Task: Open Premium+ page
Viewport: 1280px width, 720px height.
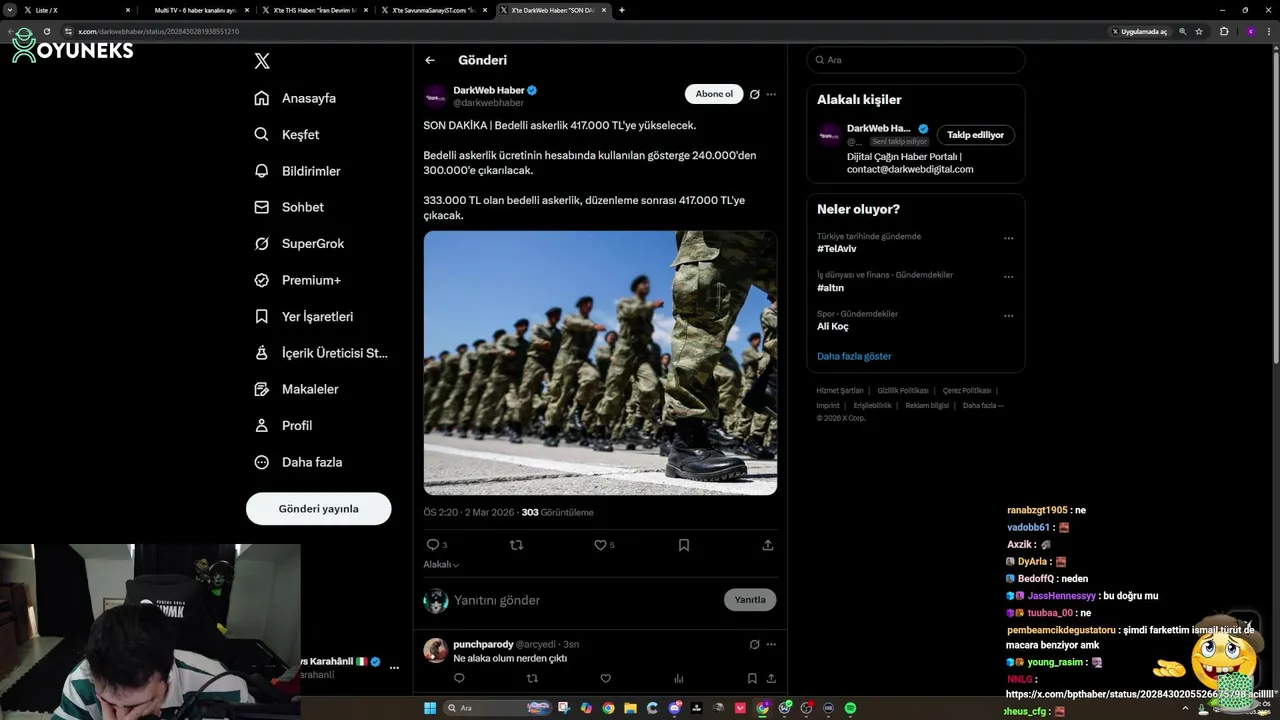Action: (x=297, y=280)
